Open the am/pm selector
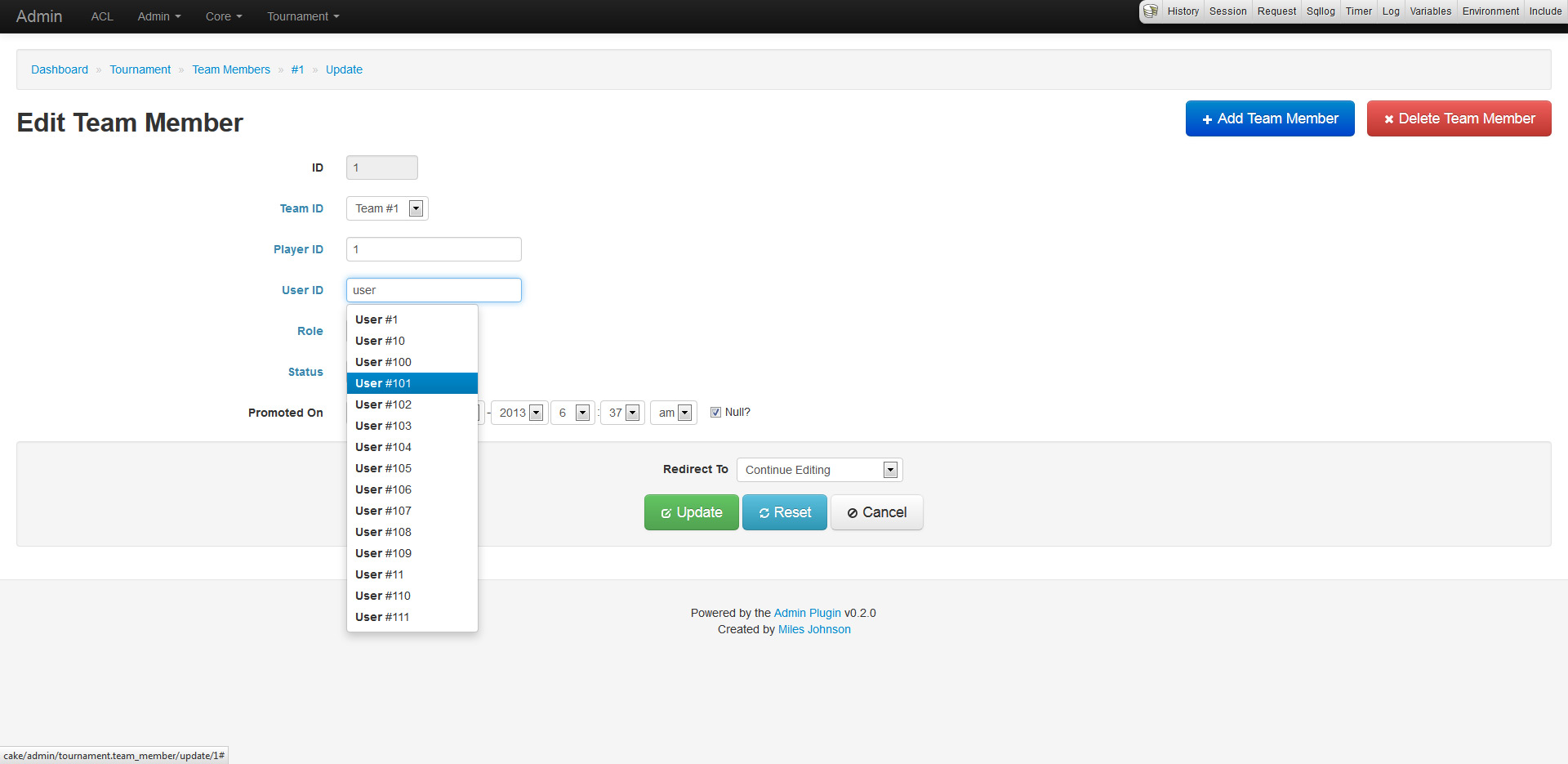This screenshot has width=1568, height=764. 674,413
